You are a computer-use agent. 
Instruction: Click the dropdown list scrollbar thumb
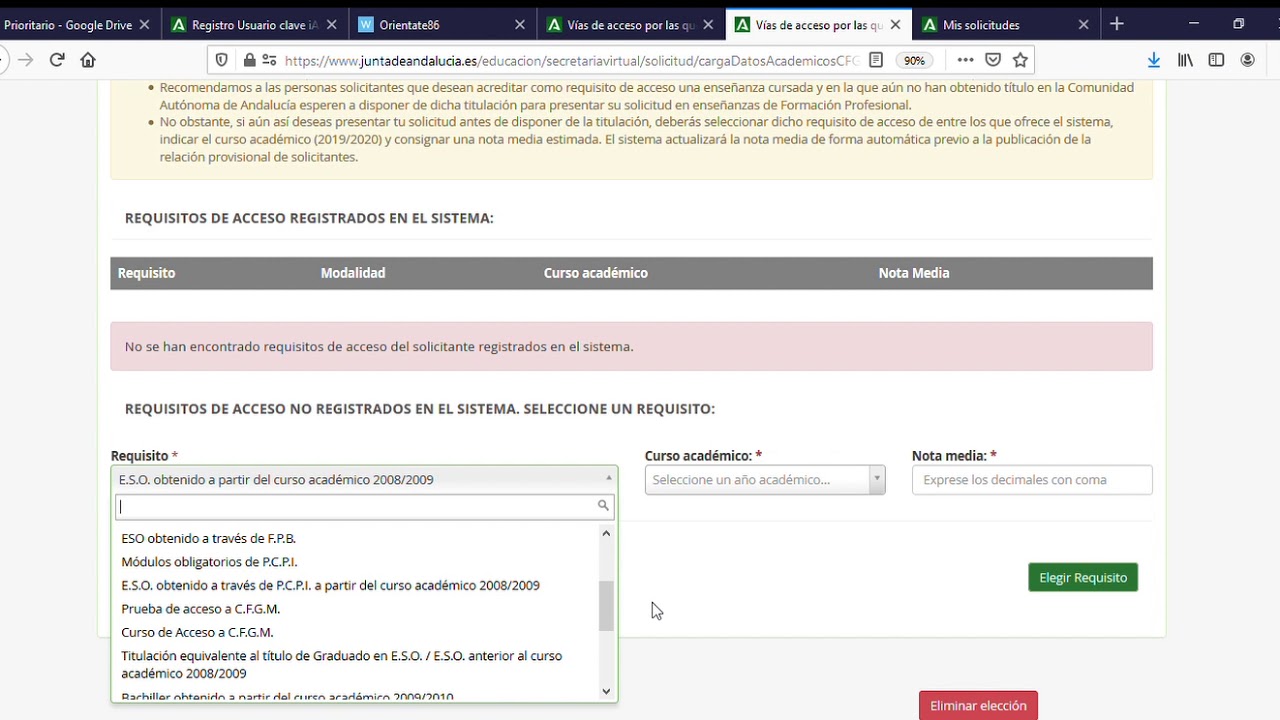[x=606, y=606]
